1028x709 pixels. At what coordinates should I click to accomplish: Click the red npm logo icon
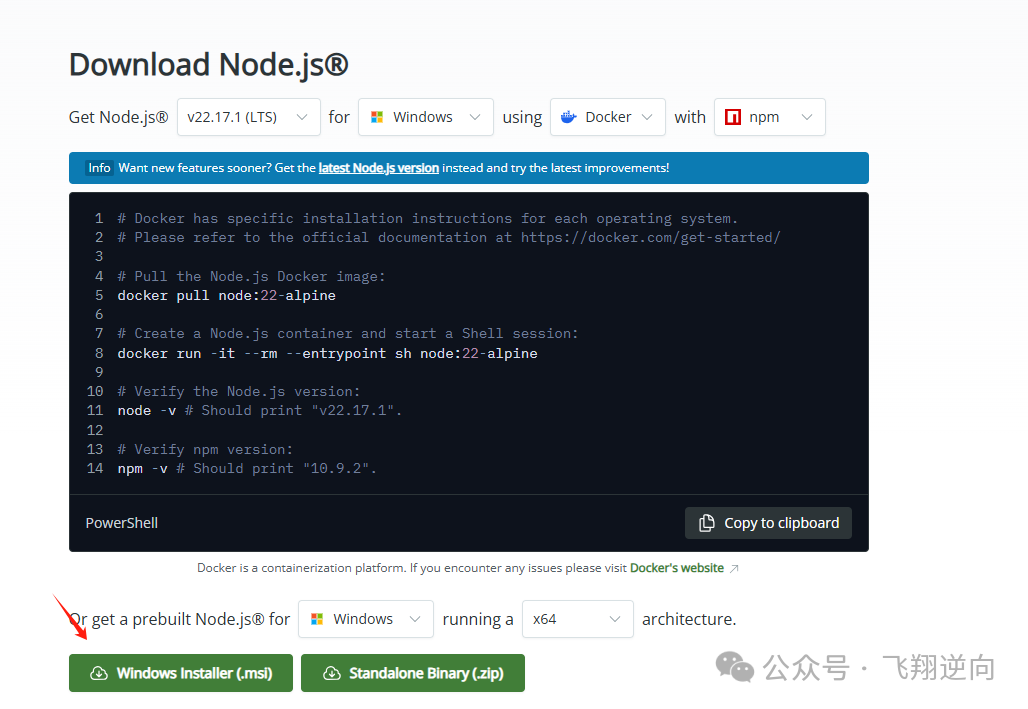[x=732, y=117]
